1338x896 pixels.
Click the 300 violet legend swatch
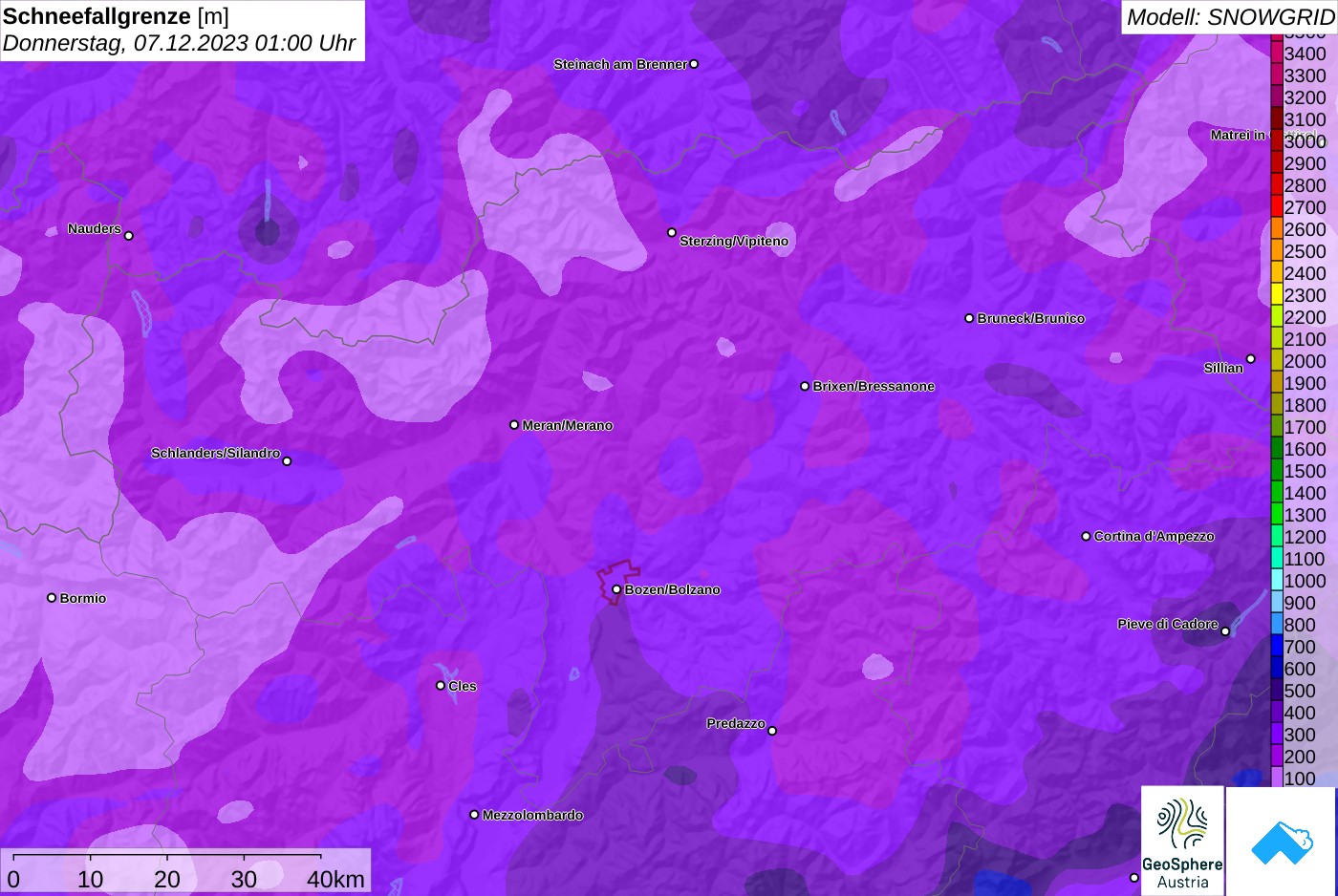point(1277,734)
